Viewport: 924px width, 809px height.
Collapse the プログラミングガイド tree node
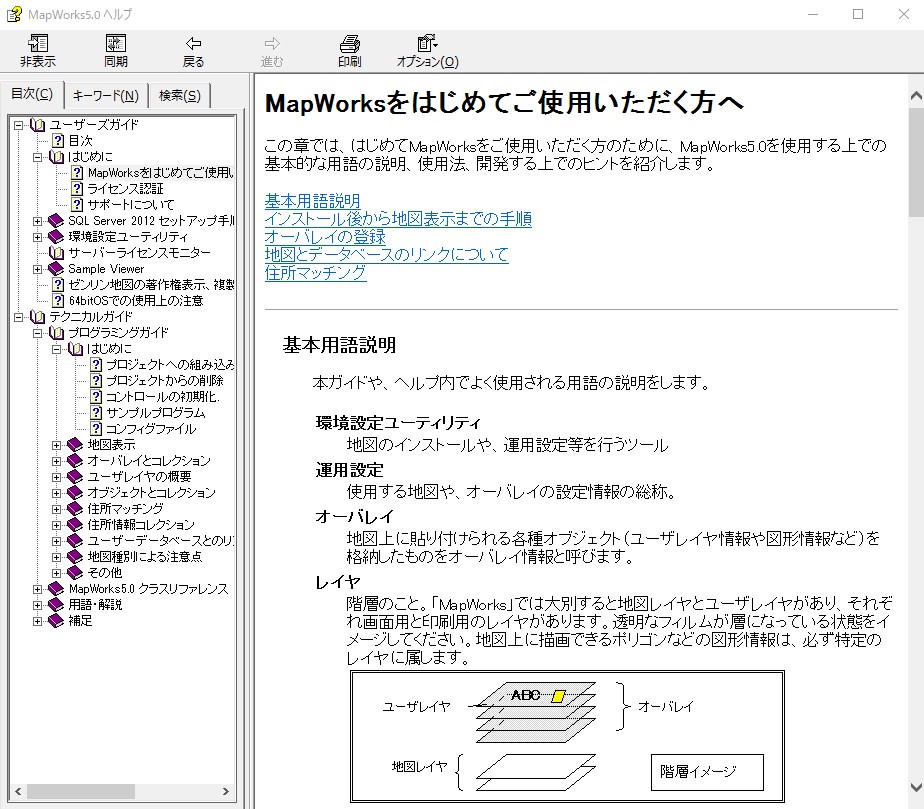38,333
